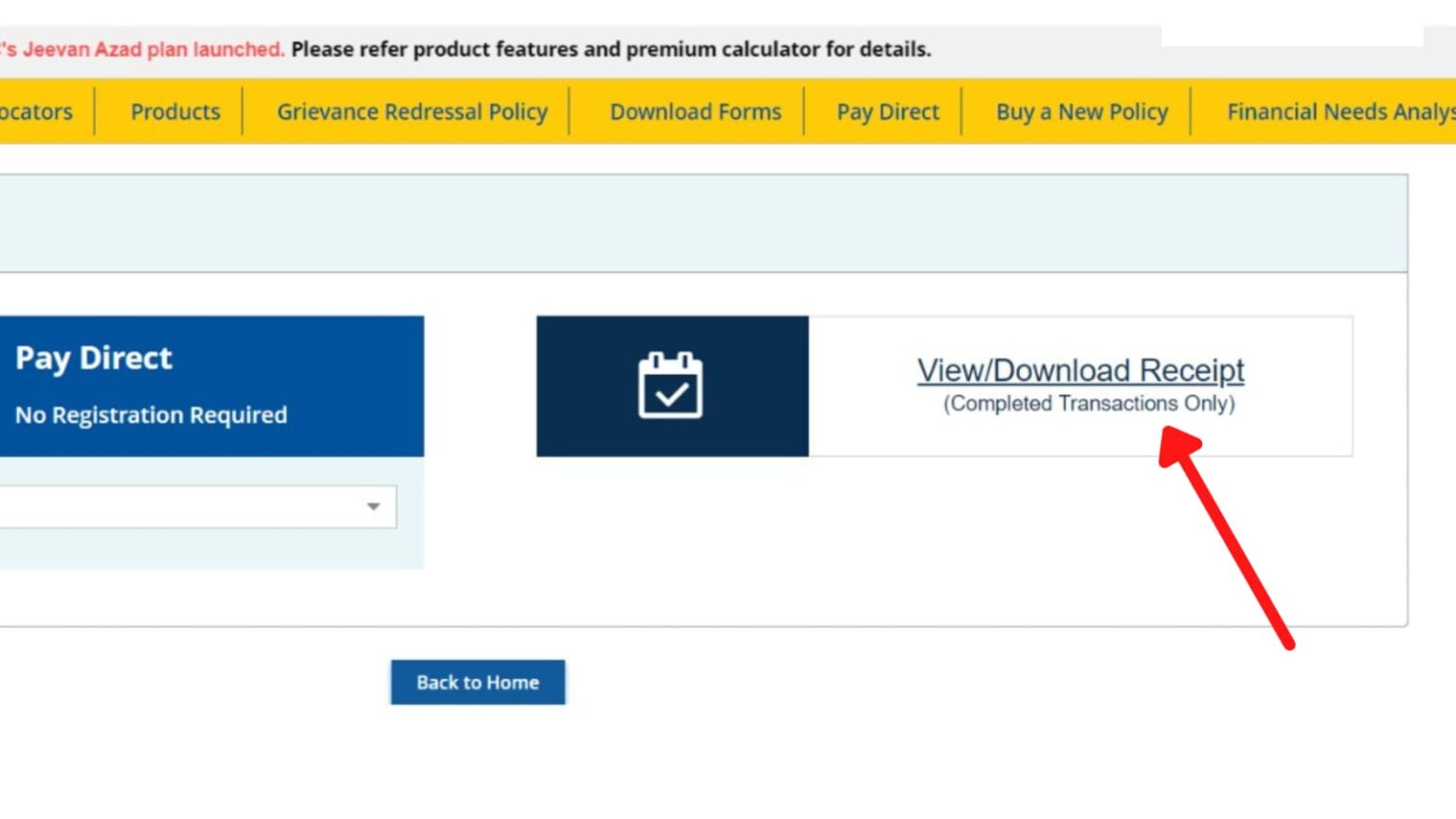Expand the payment type selection combo box
The width and height of the screenshot is (1456, 819).
click(x=190, y=506)
